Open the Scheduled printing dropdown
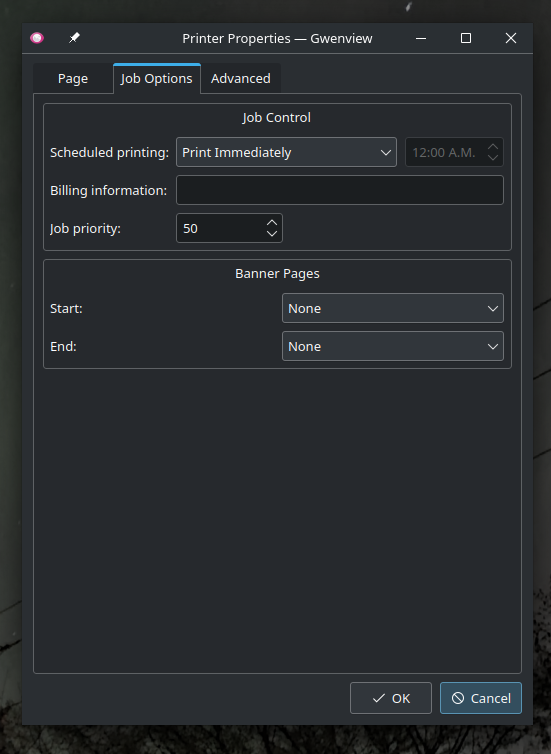 pyautogui.click(x=287, y=152)
